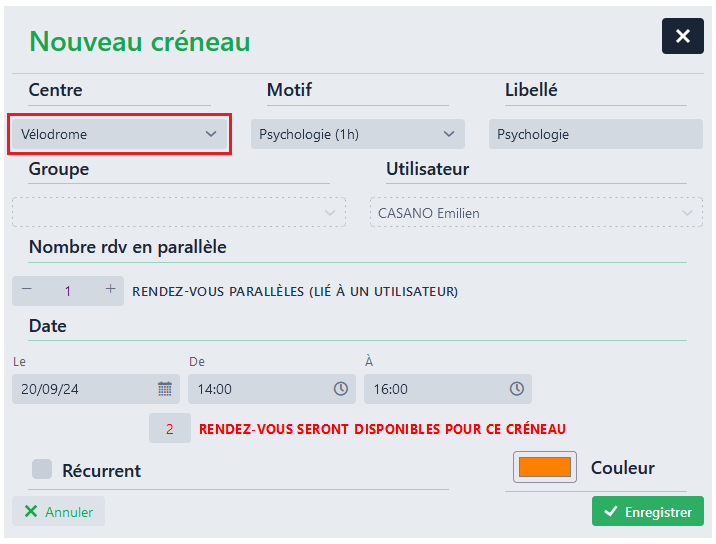Expand the Utilisateur dropdown CASANO Emilien
Screen dimensions: 716x544
pos(536,213)
